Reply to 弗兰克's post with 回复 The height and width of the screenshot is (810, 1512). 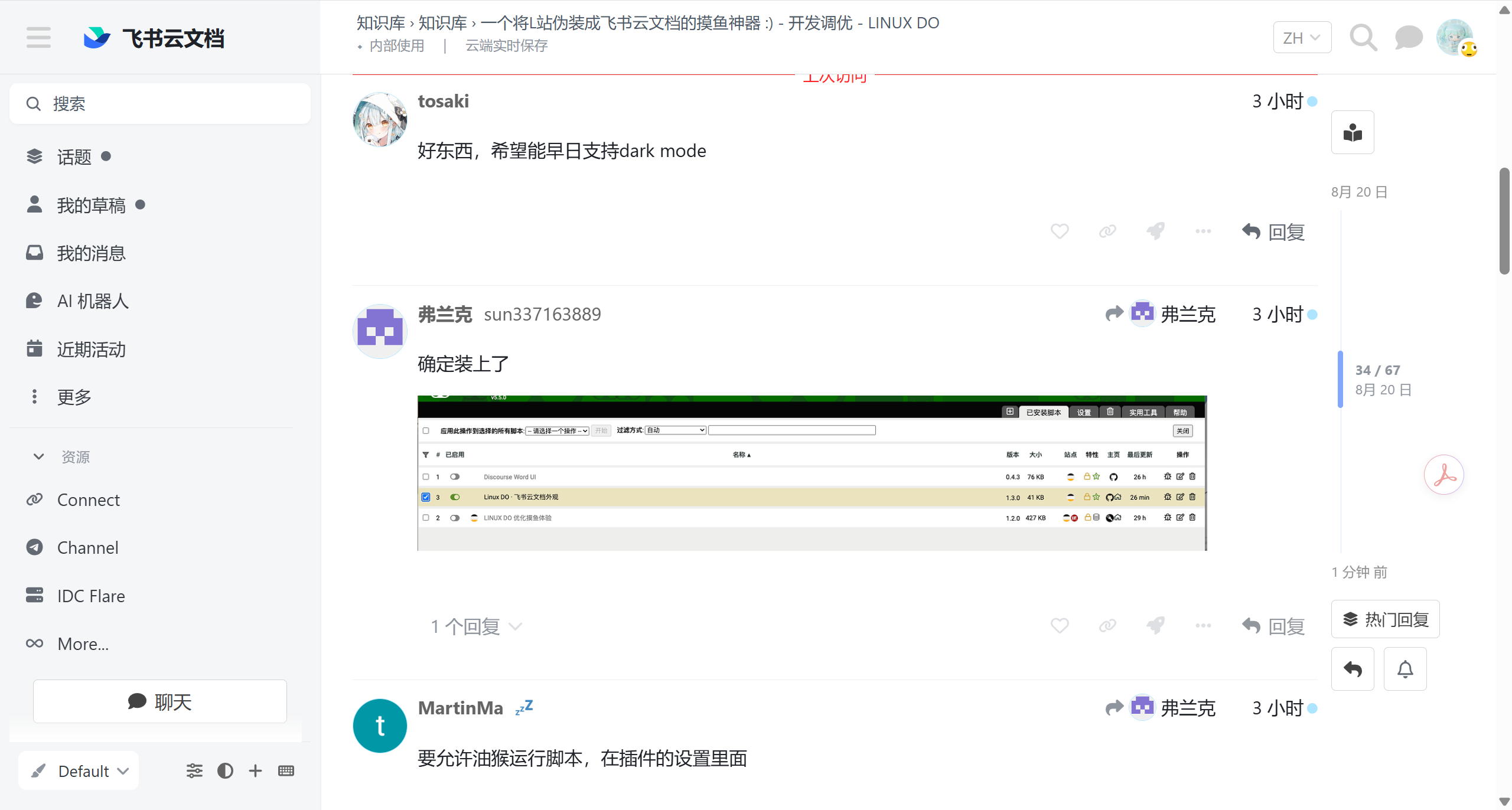point(1273,626)
